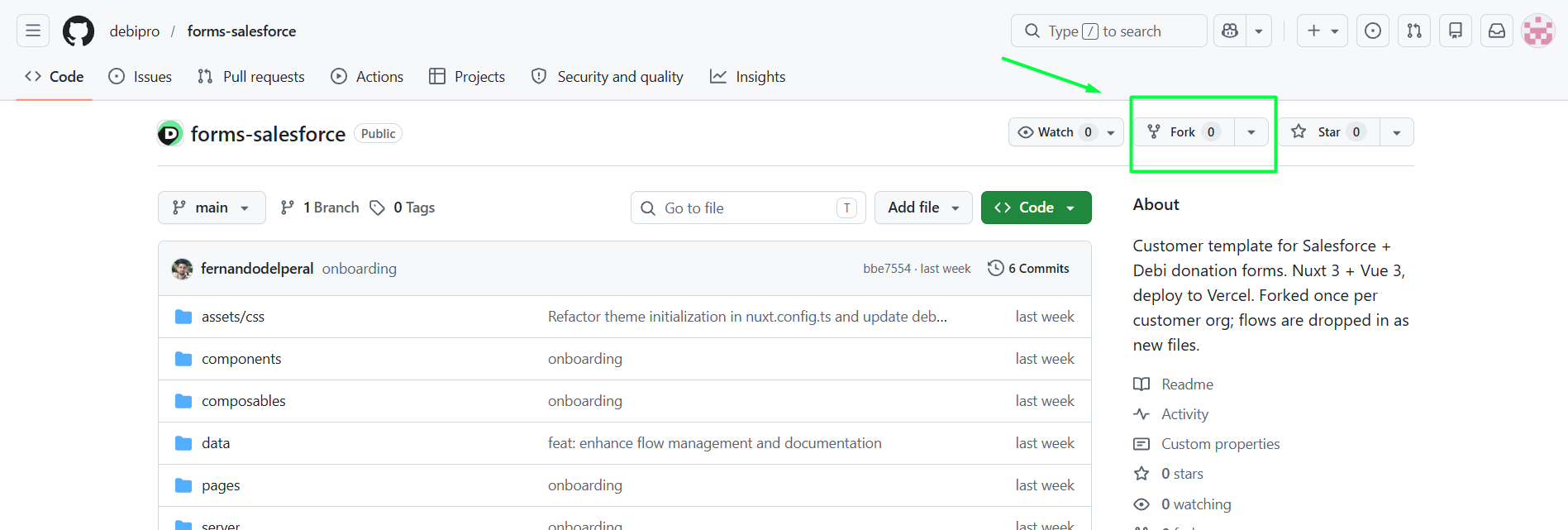Image resolution: width=1568 pixels, height=530 pixels.
Task: Fork the repository with Fork button
Action: pyautogui.click(x=1184, y=132)
